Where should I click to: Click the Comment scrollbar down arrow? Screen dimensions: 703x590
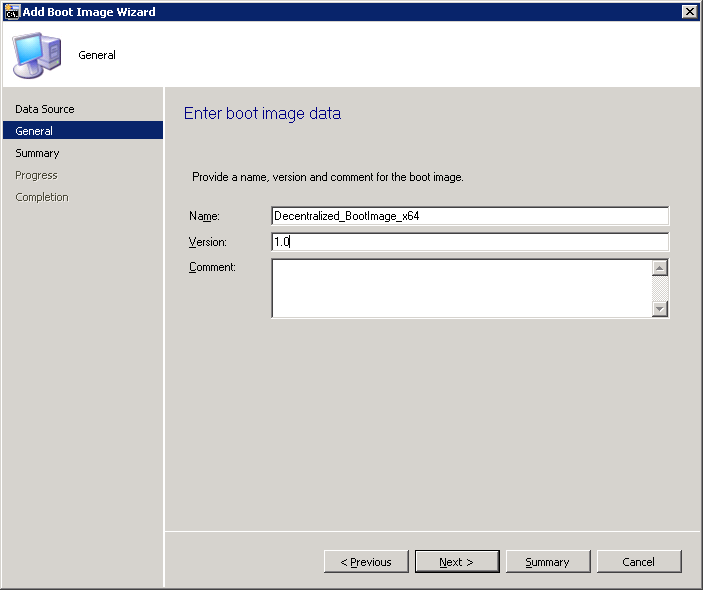click(x=660, y=308)
